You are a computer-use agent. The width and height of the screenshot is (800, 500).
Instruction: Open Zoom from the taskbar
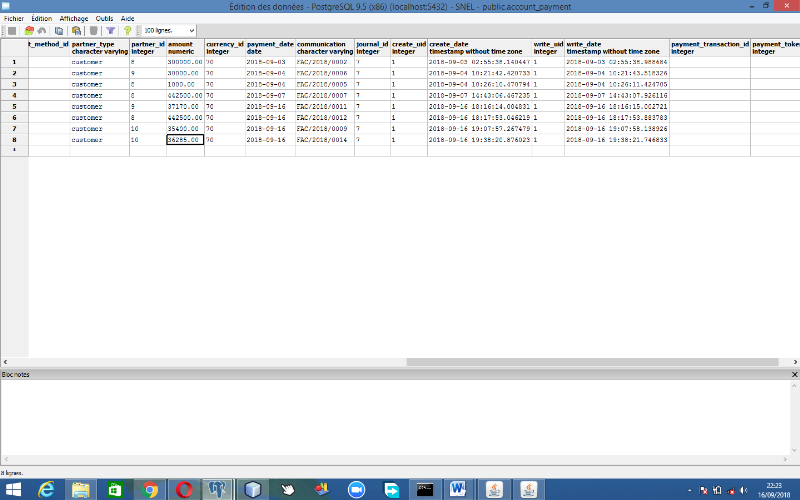357,490
